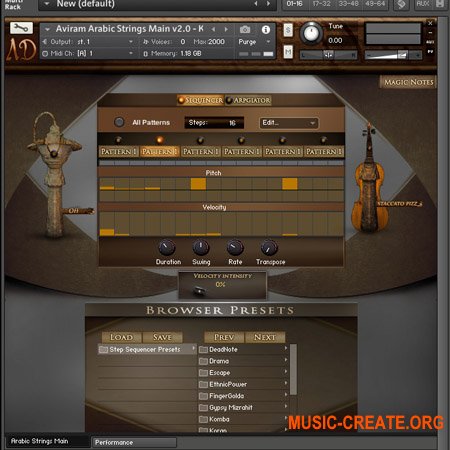
Task: Solo the instrument with the S button
Action: [x=288, y=30]
